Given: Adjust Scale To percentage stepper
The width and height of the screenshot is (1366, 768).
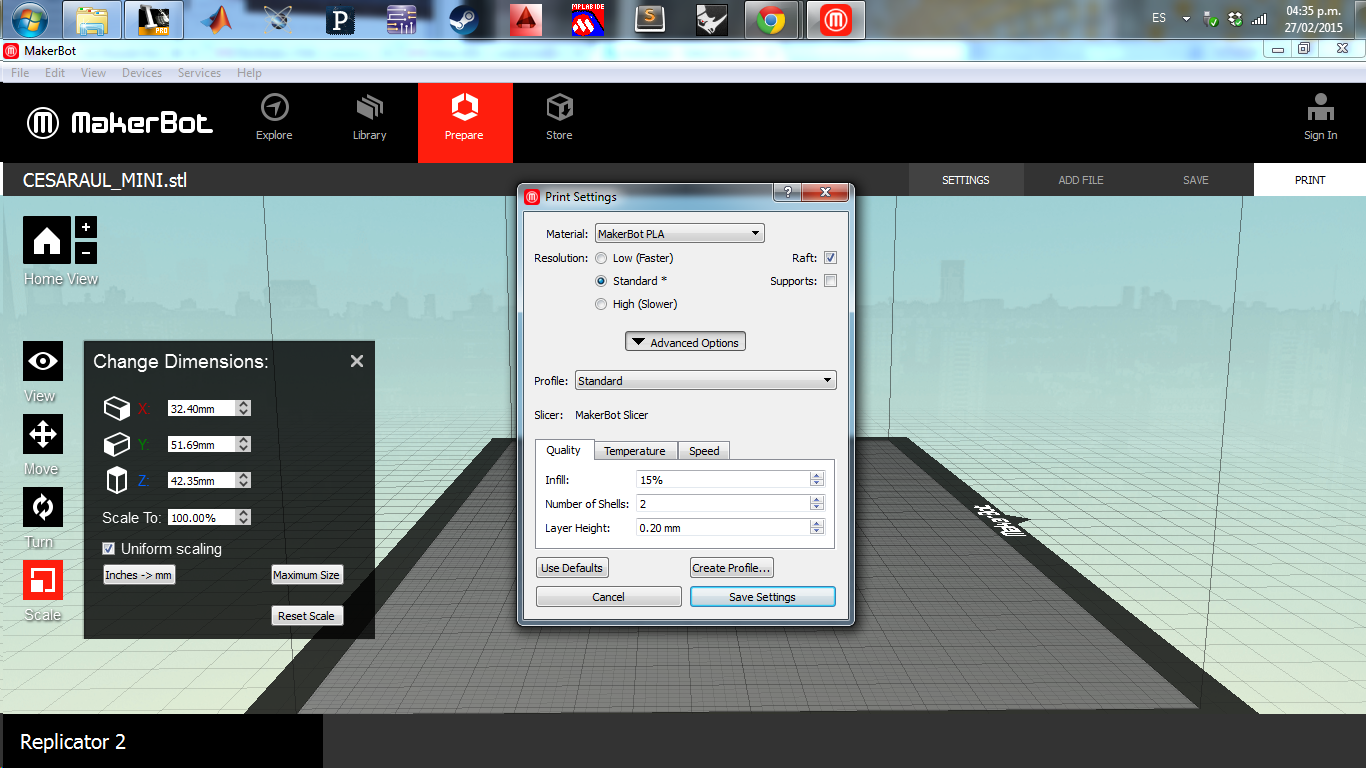Looking at the screenshot, I should [244, 518].
